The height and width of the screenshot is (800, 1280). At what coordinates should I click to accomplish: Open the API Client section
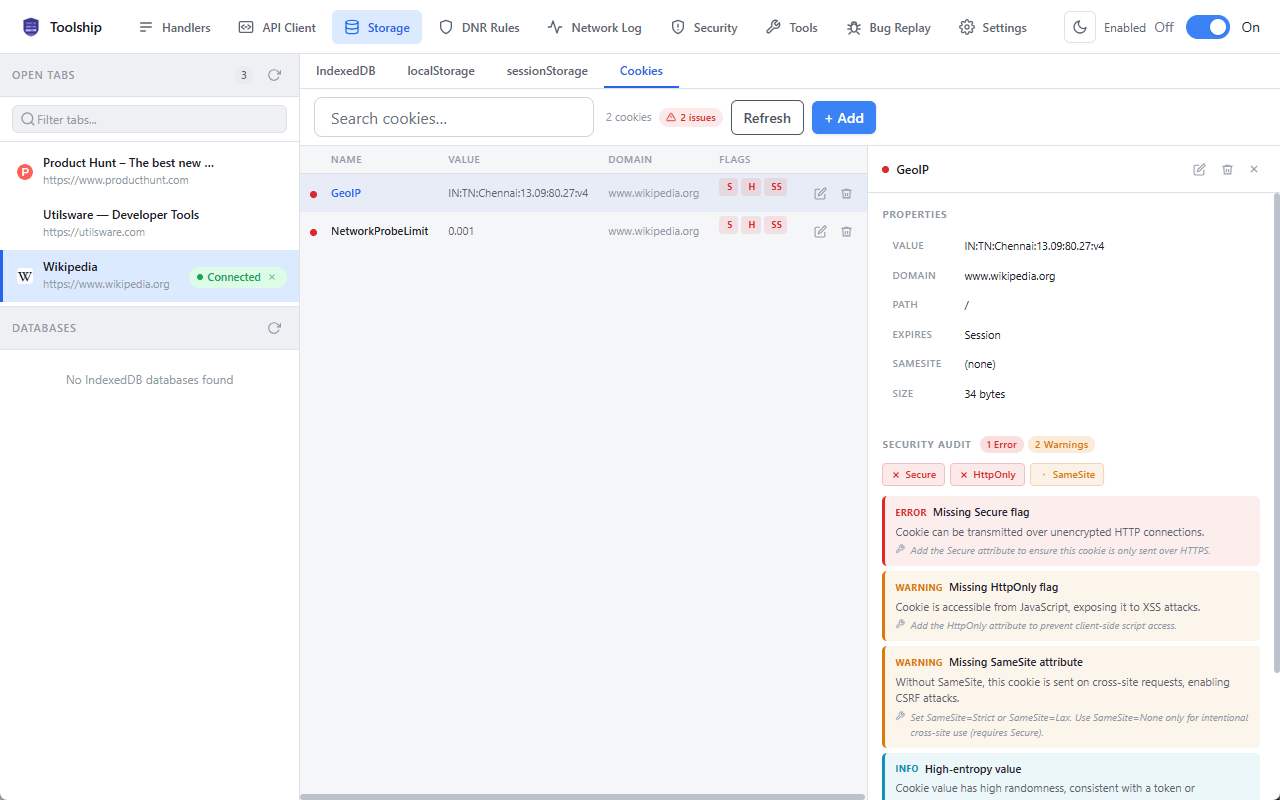coord(277,27)
